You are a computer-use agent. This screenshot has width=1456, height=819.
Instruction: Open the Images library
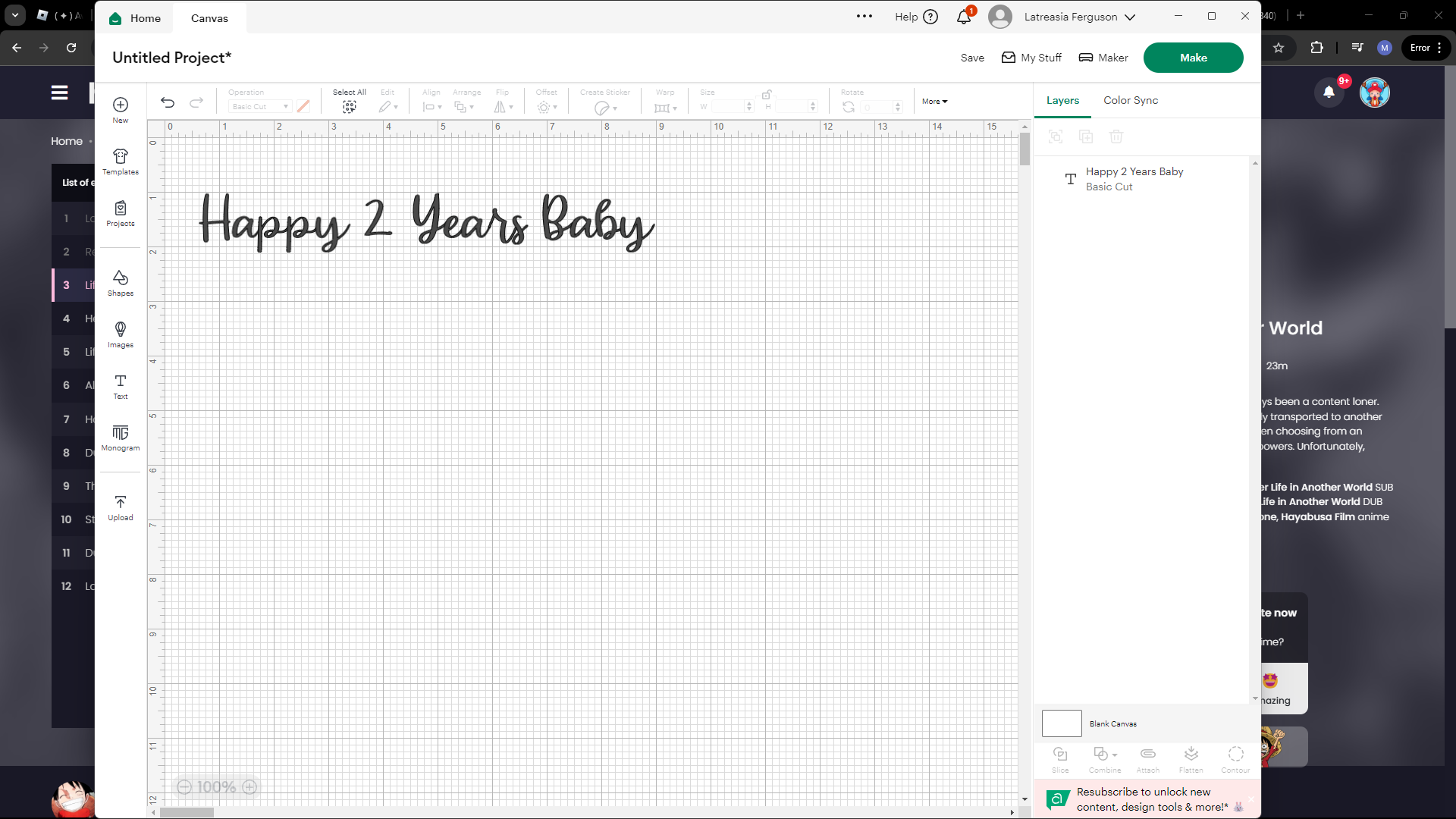[120, 334]
